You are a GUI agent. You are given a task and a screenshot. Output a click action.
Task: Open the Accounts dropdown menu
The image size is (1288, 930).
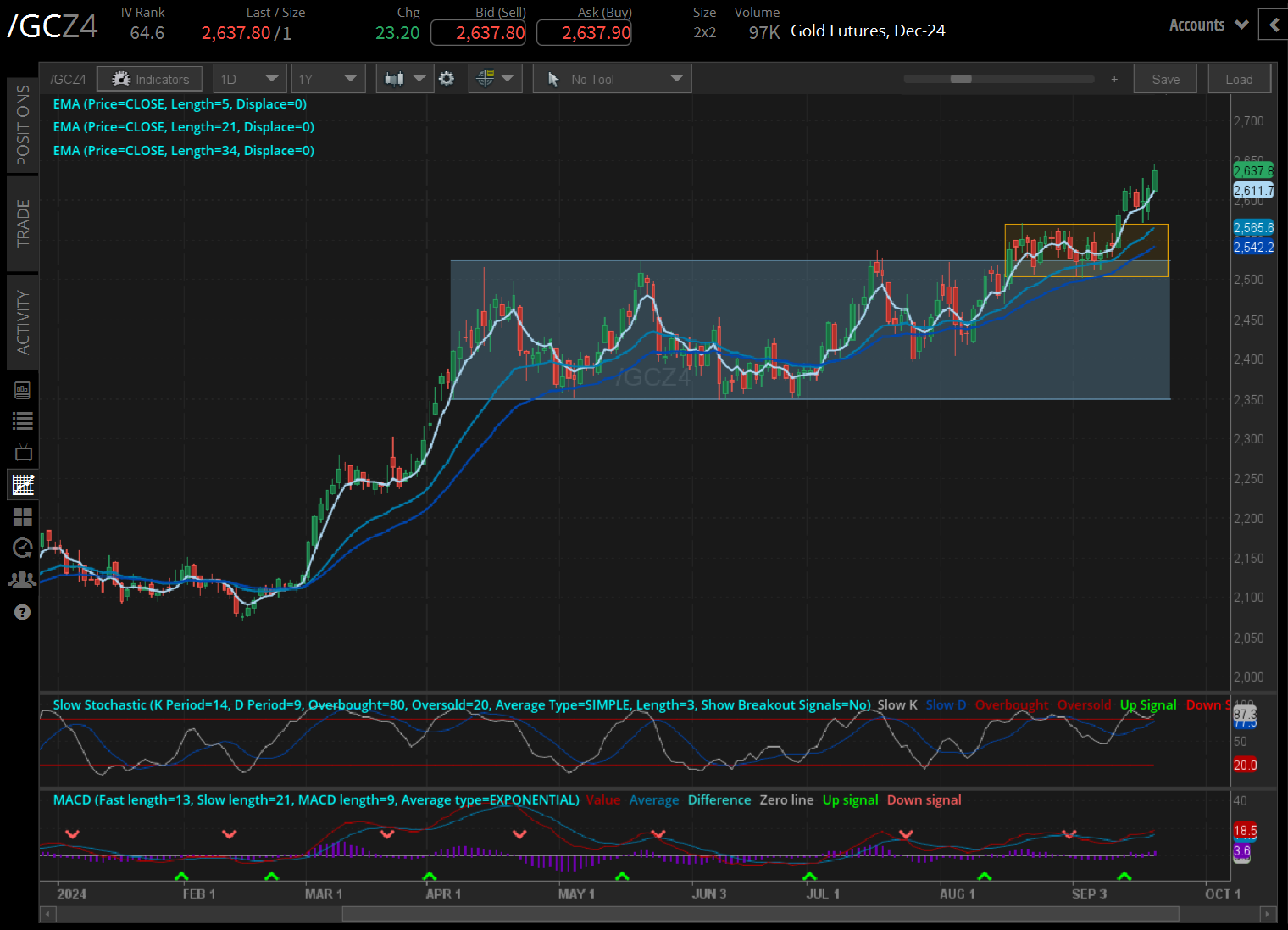click(x=1208, y=25)
